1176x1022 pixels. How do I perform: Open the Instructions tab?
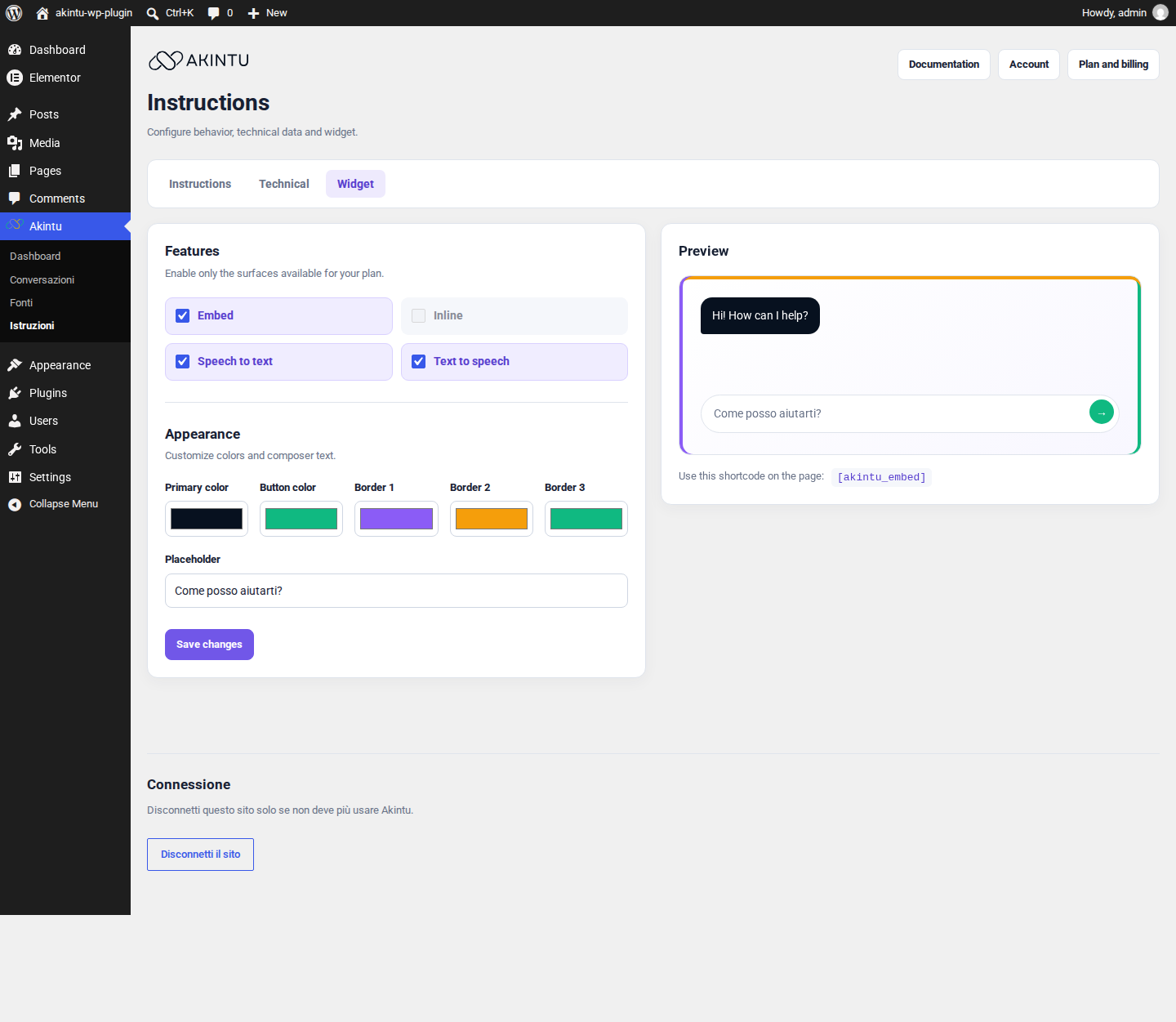[200, 184]
